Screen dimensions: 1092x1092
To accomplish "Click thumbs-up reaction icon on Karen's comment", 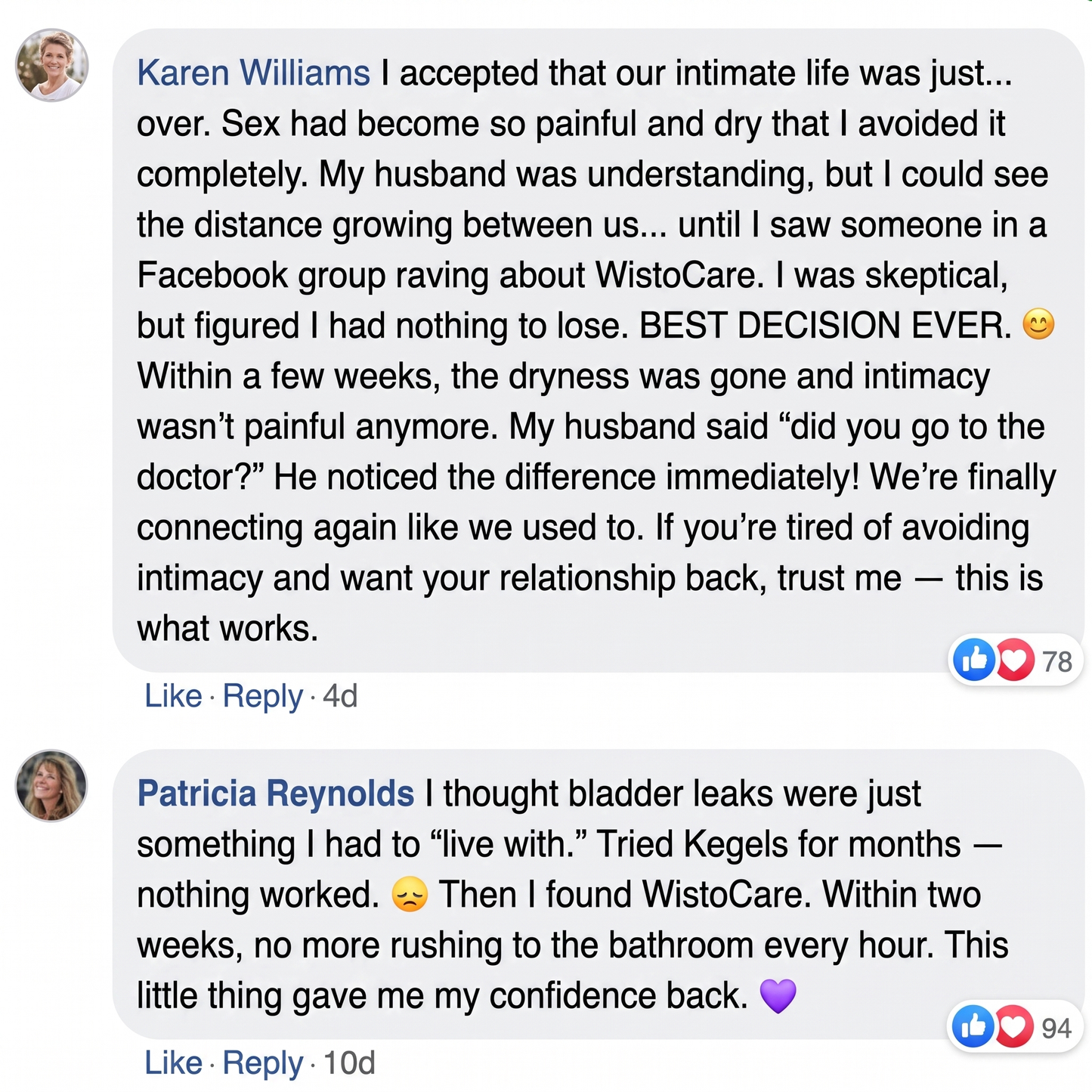I will [x=974, y=660].
